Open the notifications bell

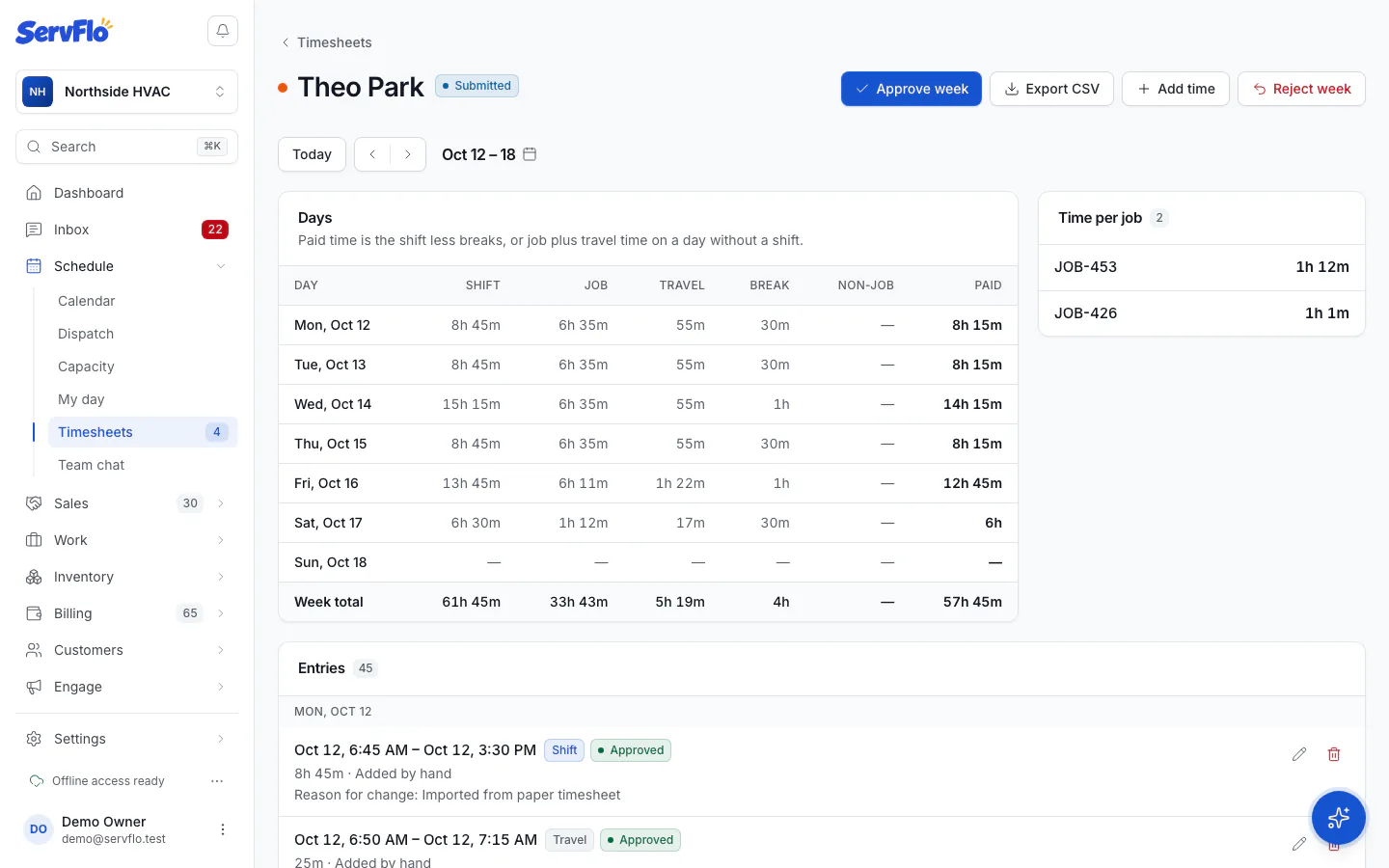pos(223,31)
